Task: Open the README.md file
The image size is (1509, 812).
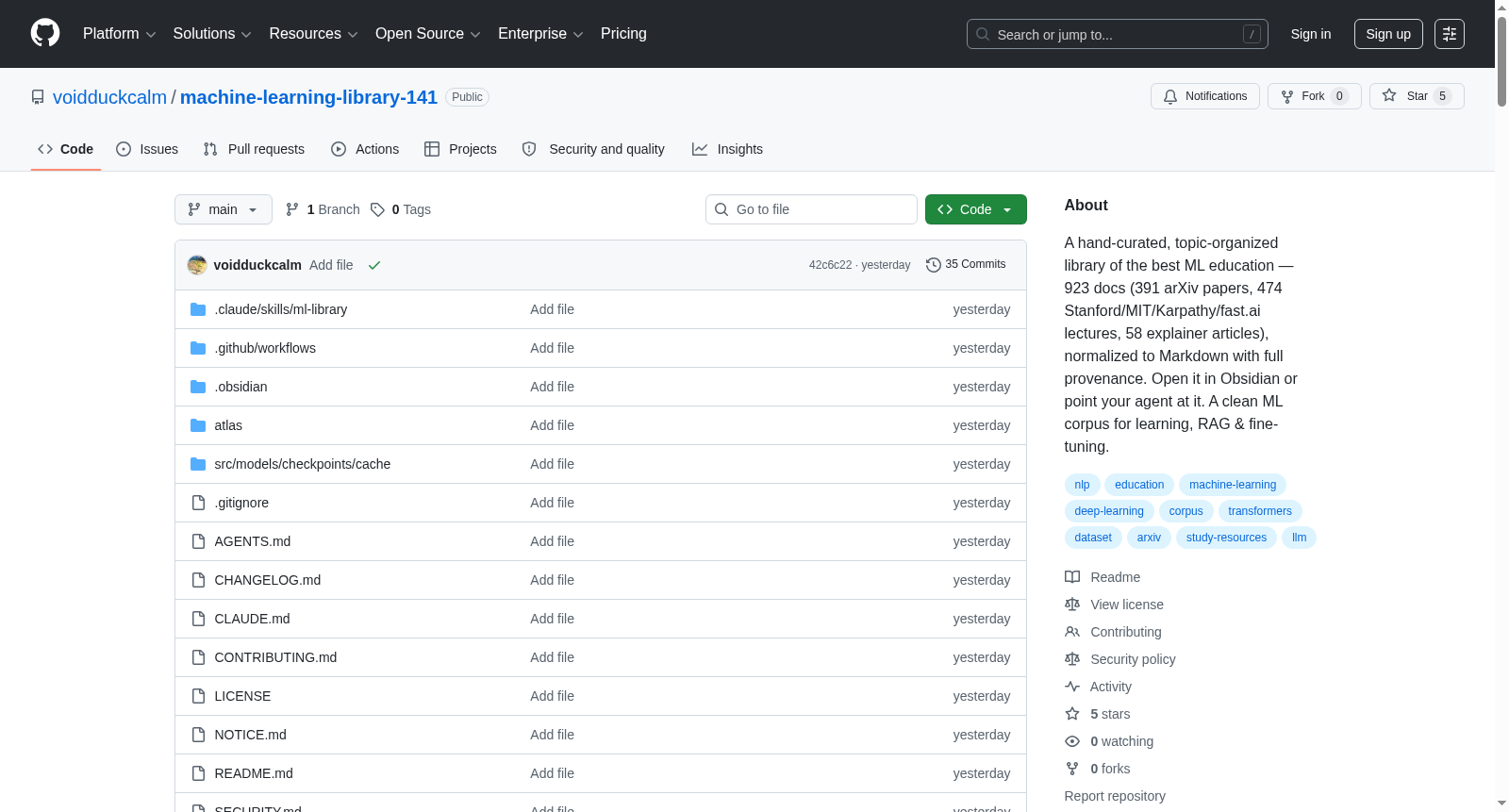Action: pyautogui.click(x=254, y=773)
